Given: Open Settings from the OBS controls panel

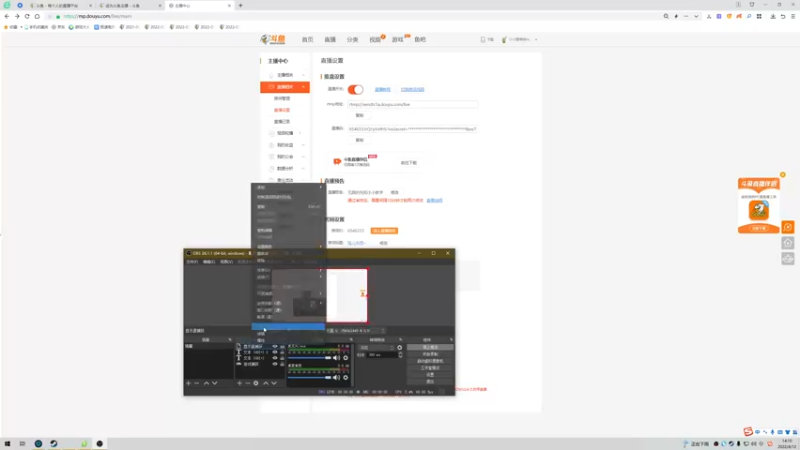Looking at the screenshot, I should (430, 374).
